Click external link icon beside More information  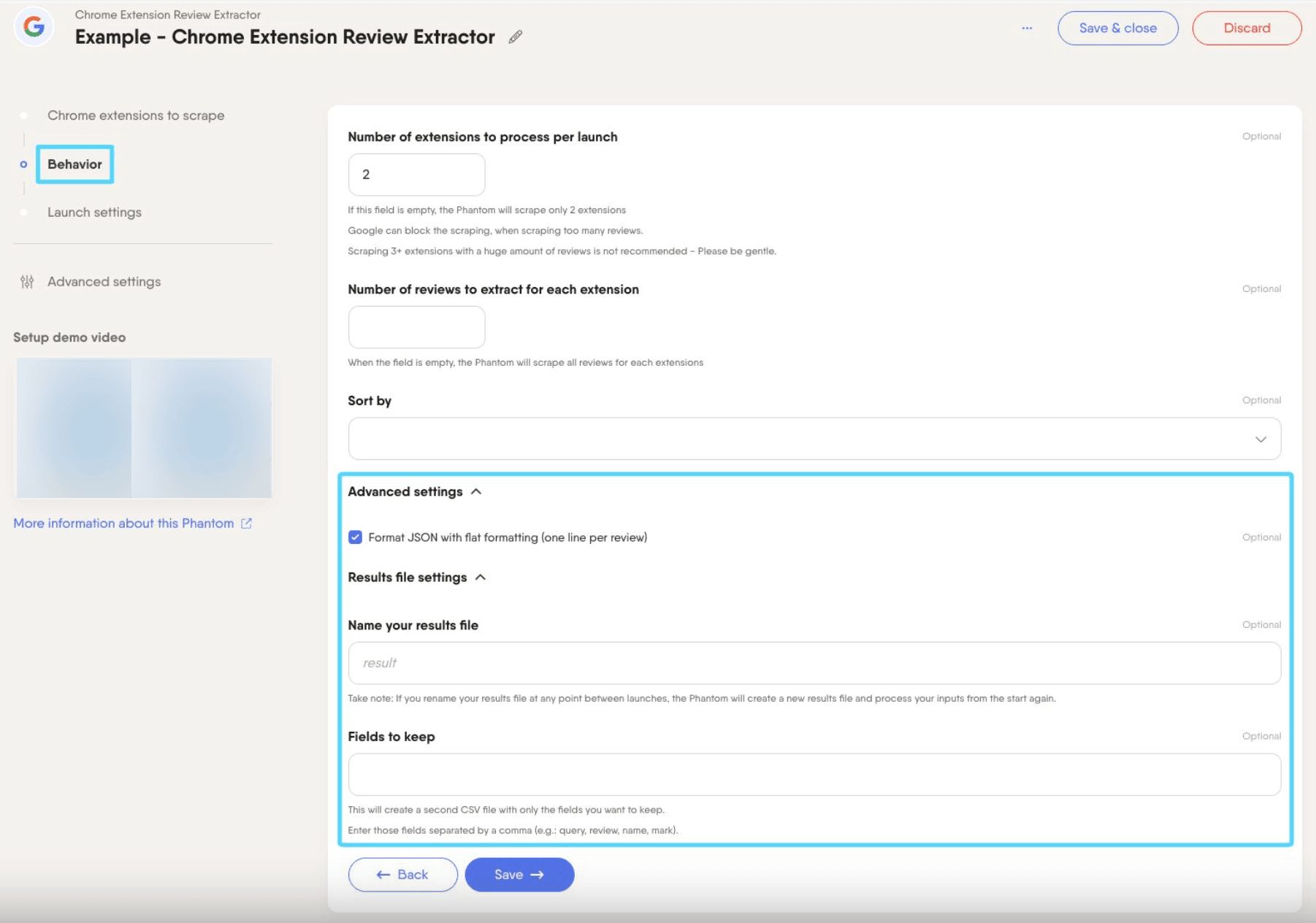(x=247, y=524)
